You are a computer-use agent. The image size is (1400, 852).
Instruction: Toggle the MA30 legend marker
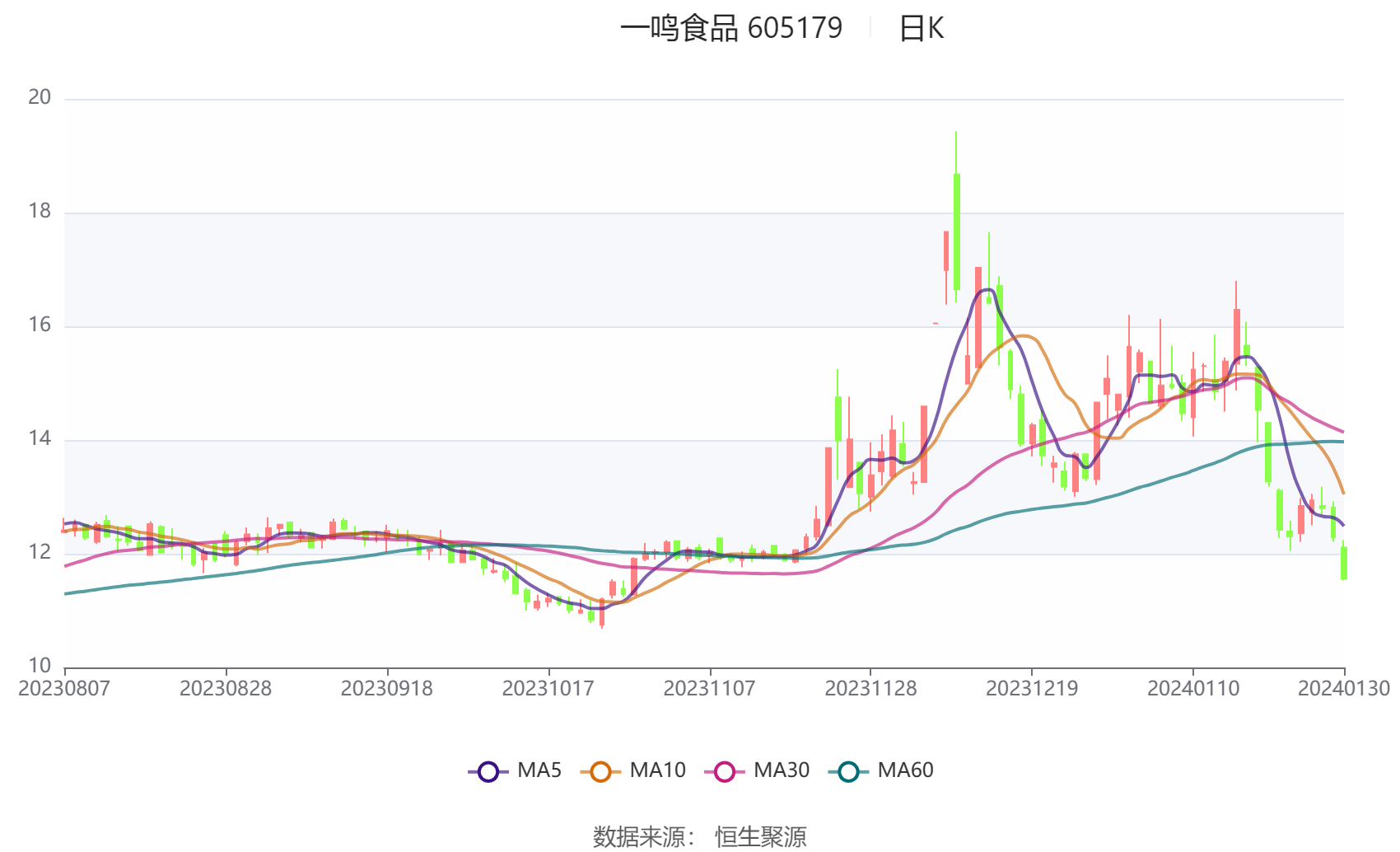[725, 771]
